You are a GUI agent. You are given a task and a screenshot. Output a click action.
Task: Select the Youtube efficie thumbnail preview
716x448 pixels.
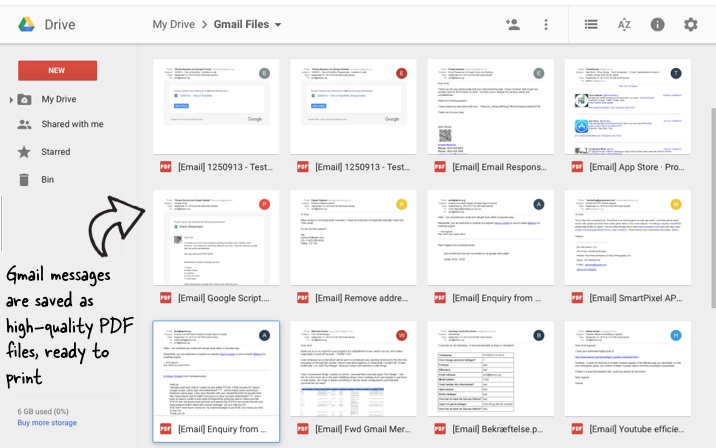627,369
